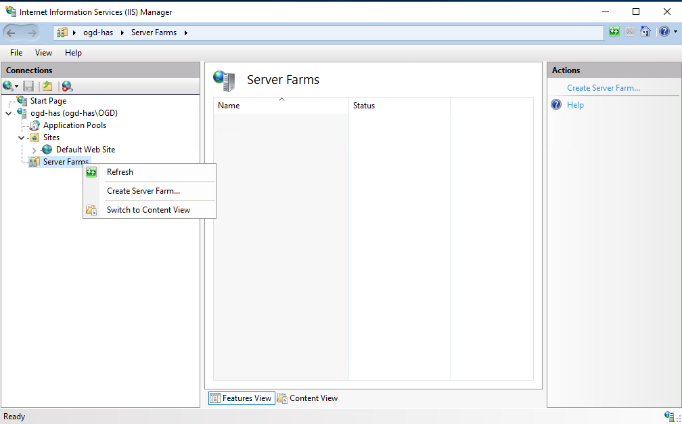This screenshot has width=682, height=424.
Task: Switch to the Content View tab
Action: (308, 398)
